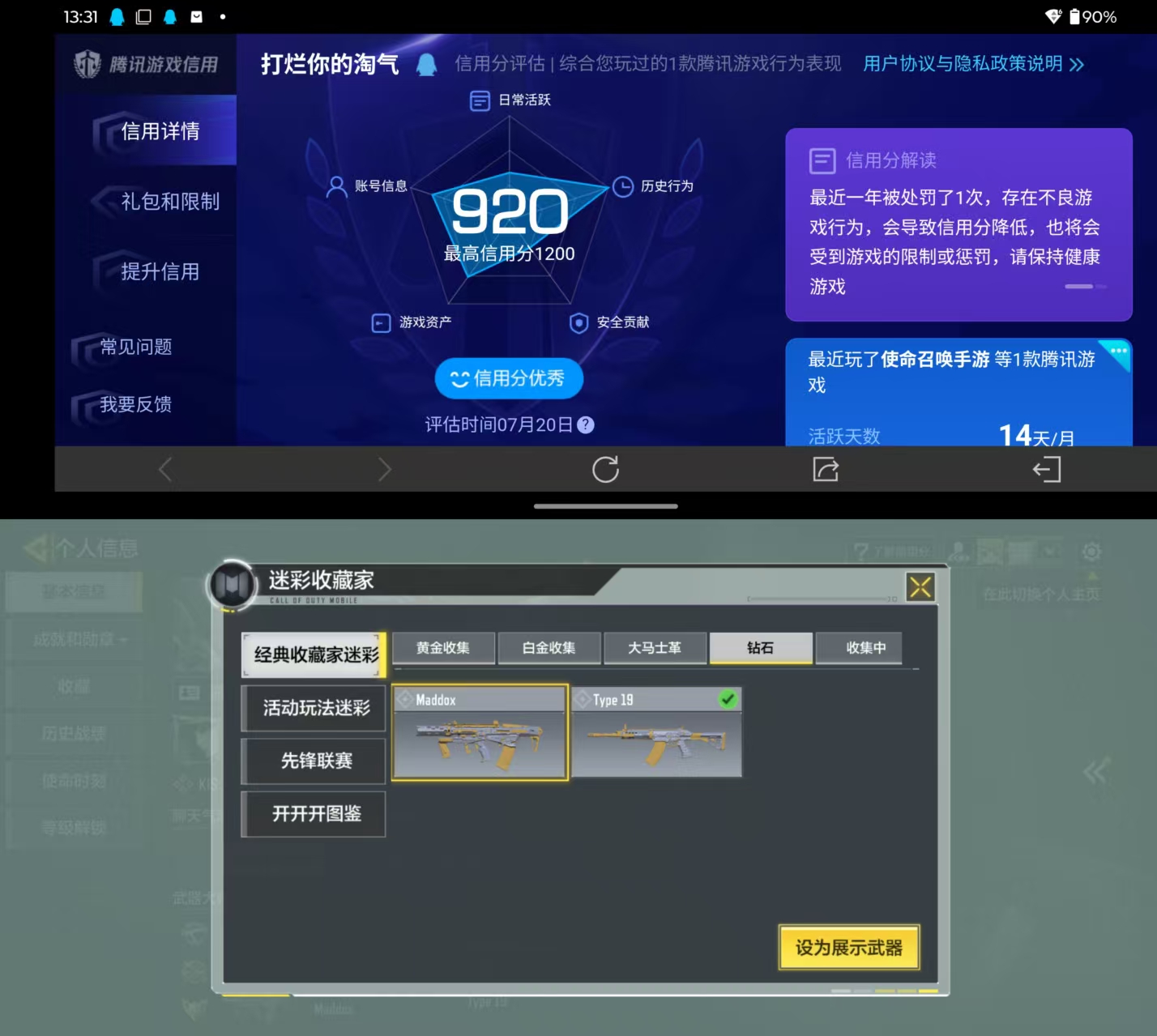Image resolution: width=1157 pixels, height=1036 pixels.
Task: Click the question mark beside 评估时间
Action: tap(586, 424)
